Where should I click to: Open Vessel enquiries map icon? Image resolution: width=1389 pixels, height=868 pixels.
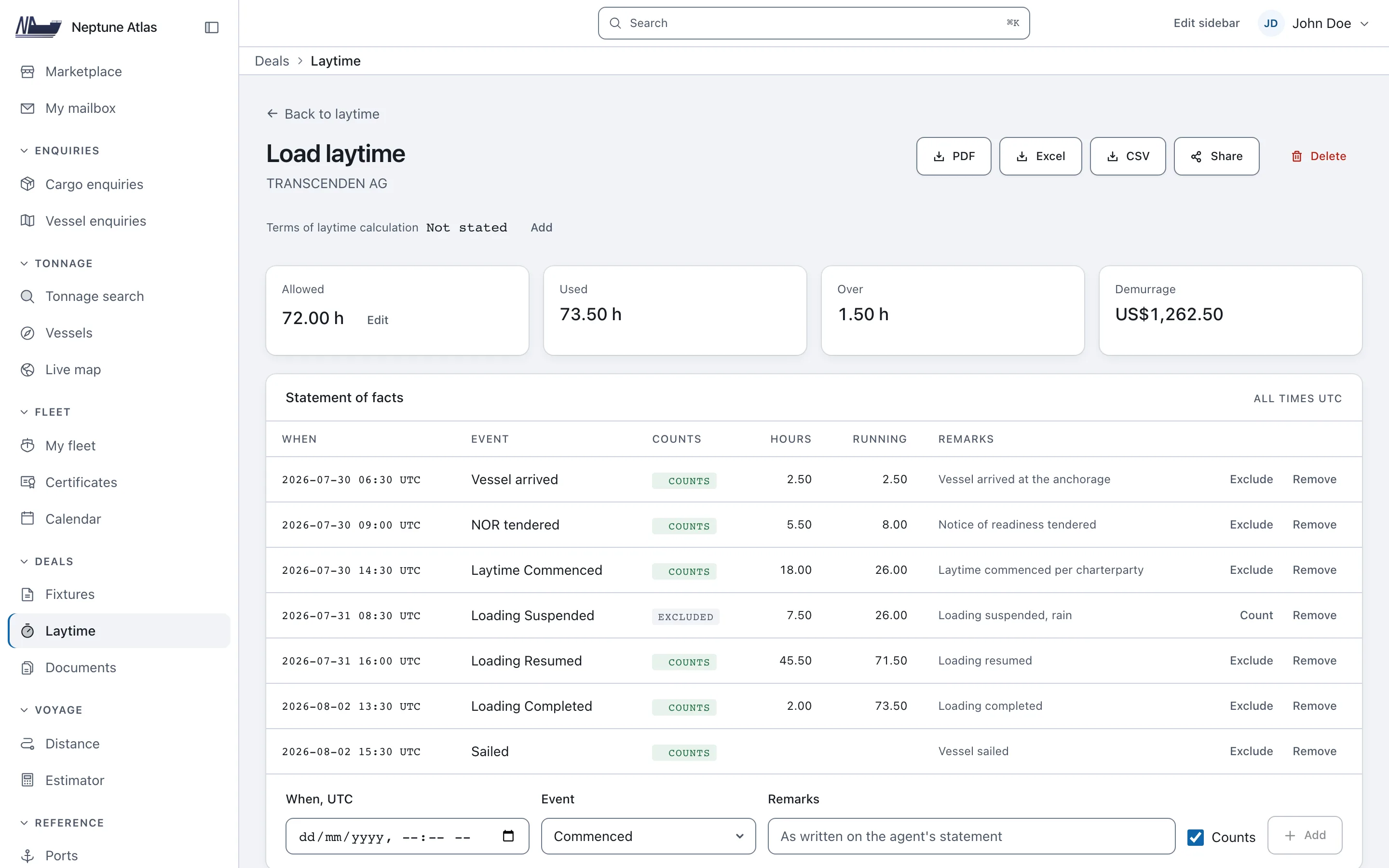[x=27, y=221]
